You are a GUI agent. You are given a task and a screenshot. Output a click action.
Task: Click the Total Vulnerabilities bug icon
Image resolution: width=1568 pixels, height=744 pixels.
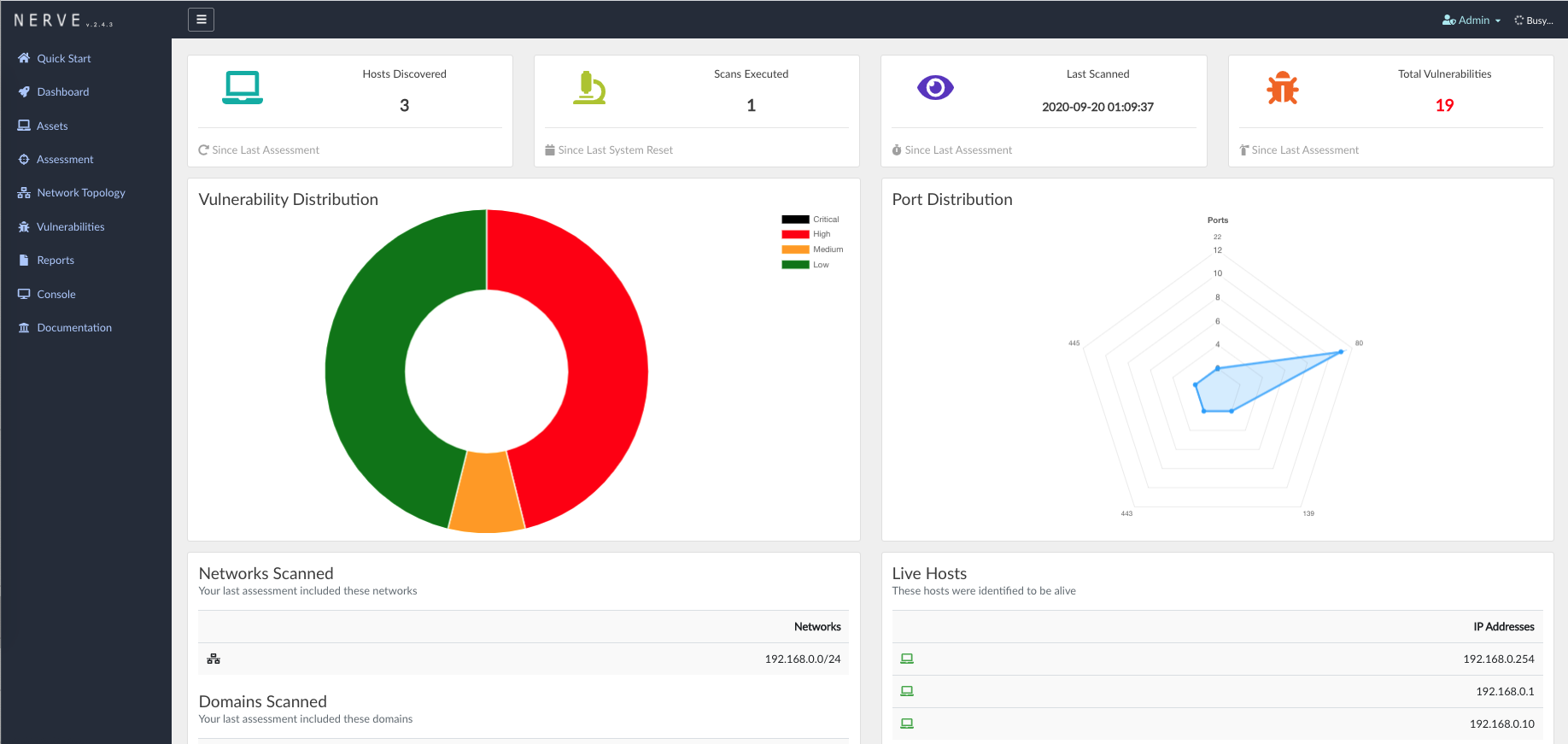[1282, 88]
